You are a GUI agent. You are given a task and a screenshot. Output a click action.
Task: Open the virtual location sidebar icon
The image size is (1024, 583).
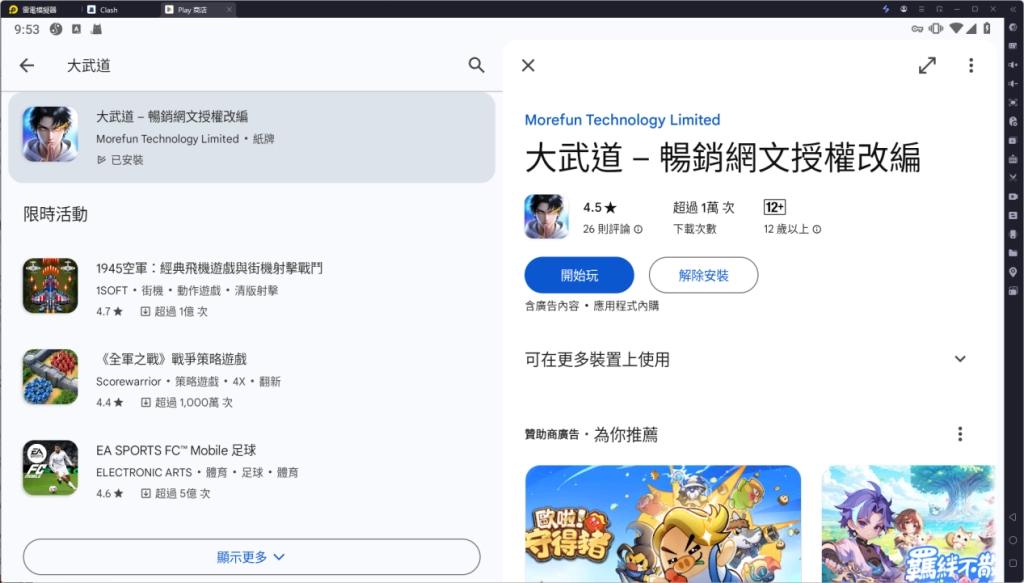[x=1013, y=272]
